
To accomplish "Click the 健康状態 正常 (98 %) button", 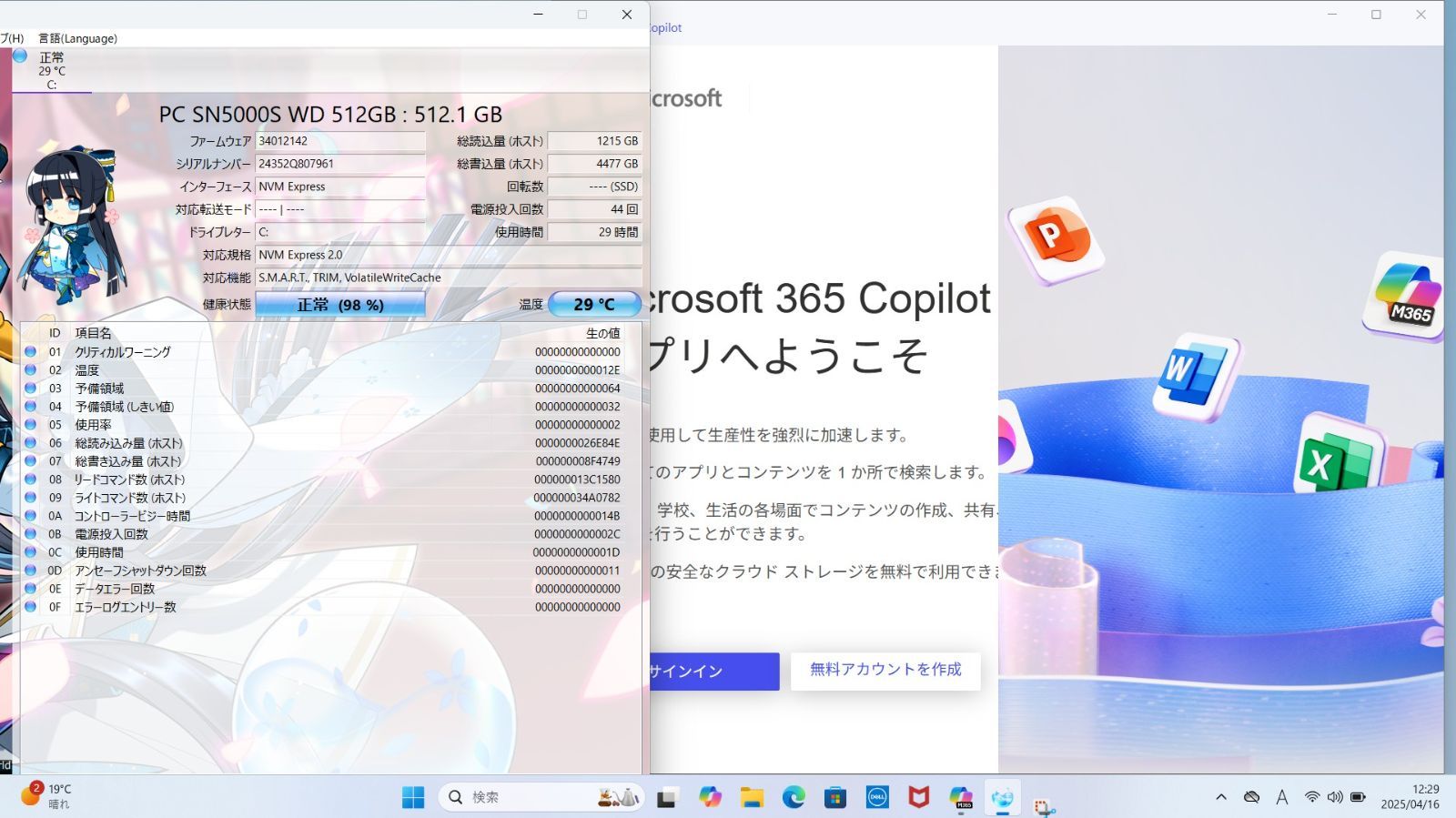I will tap(340, 305).
